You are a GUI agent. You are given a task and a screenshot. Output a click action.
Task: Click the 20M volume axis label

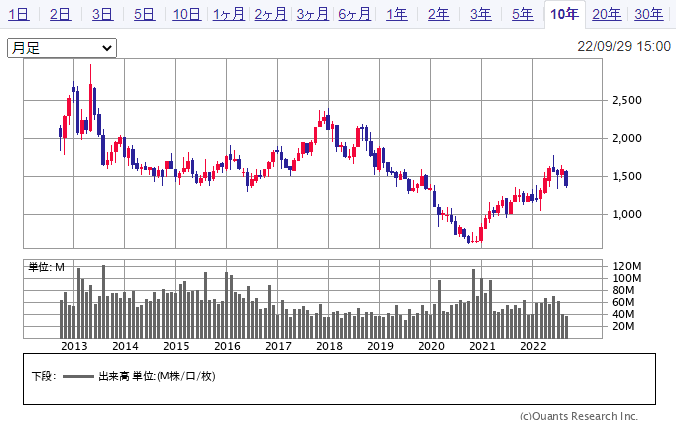623,326
